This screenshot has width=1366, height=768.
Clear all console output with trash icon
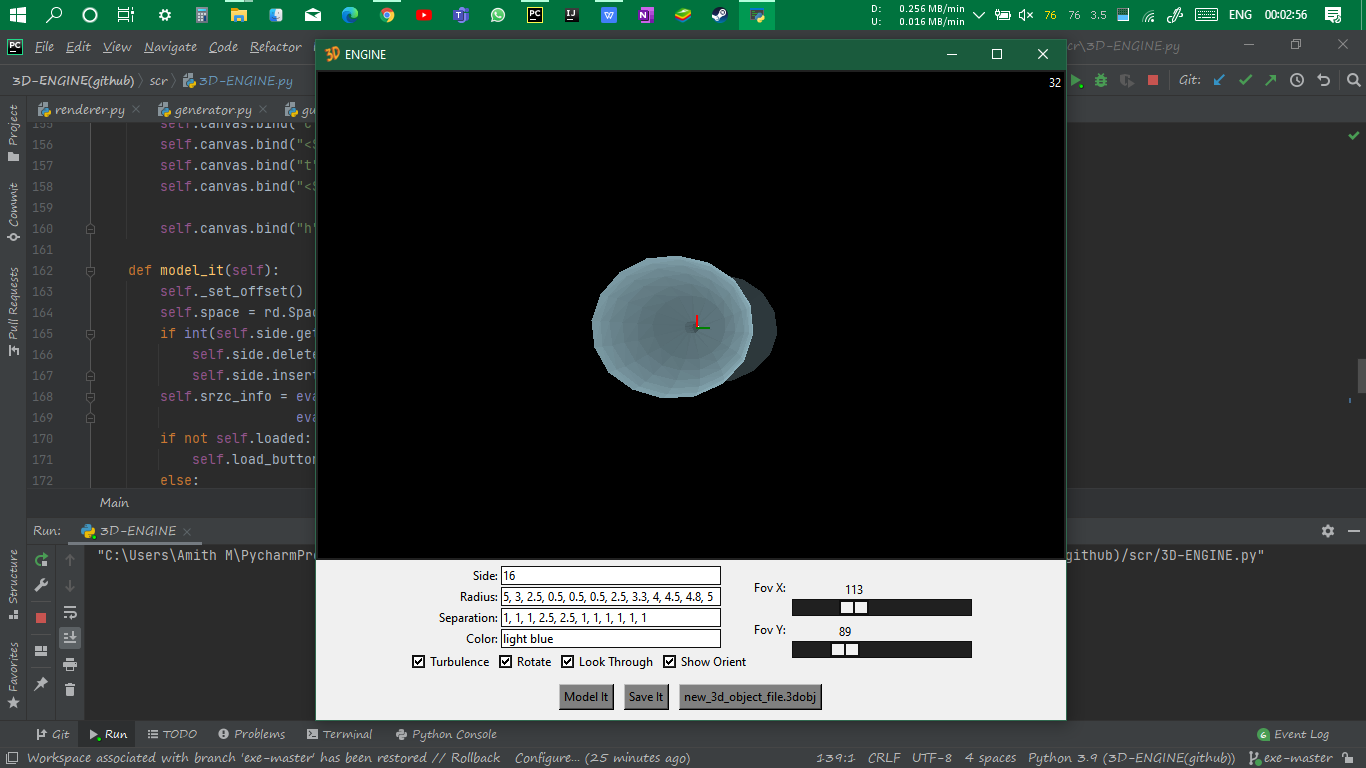point(70,689)
